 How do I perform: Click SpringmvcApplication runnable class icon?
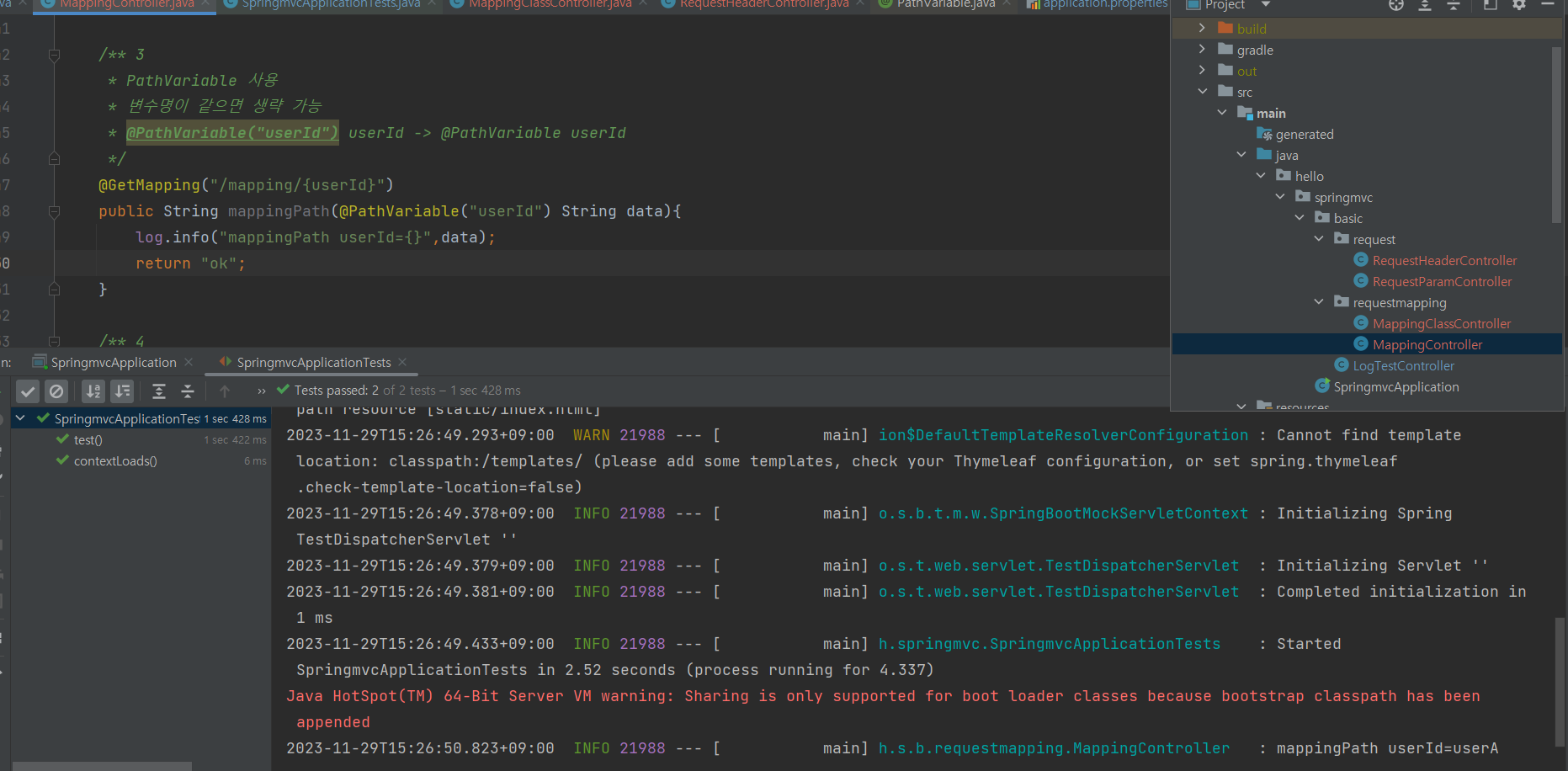[x=1322, y=386]
